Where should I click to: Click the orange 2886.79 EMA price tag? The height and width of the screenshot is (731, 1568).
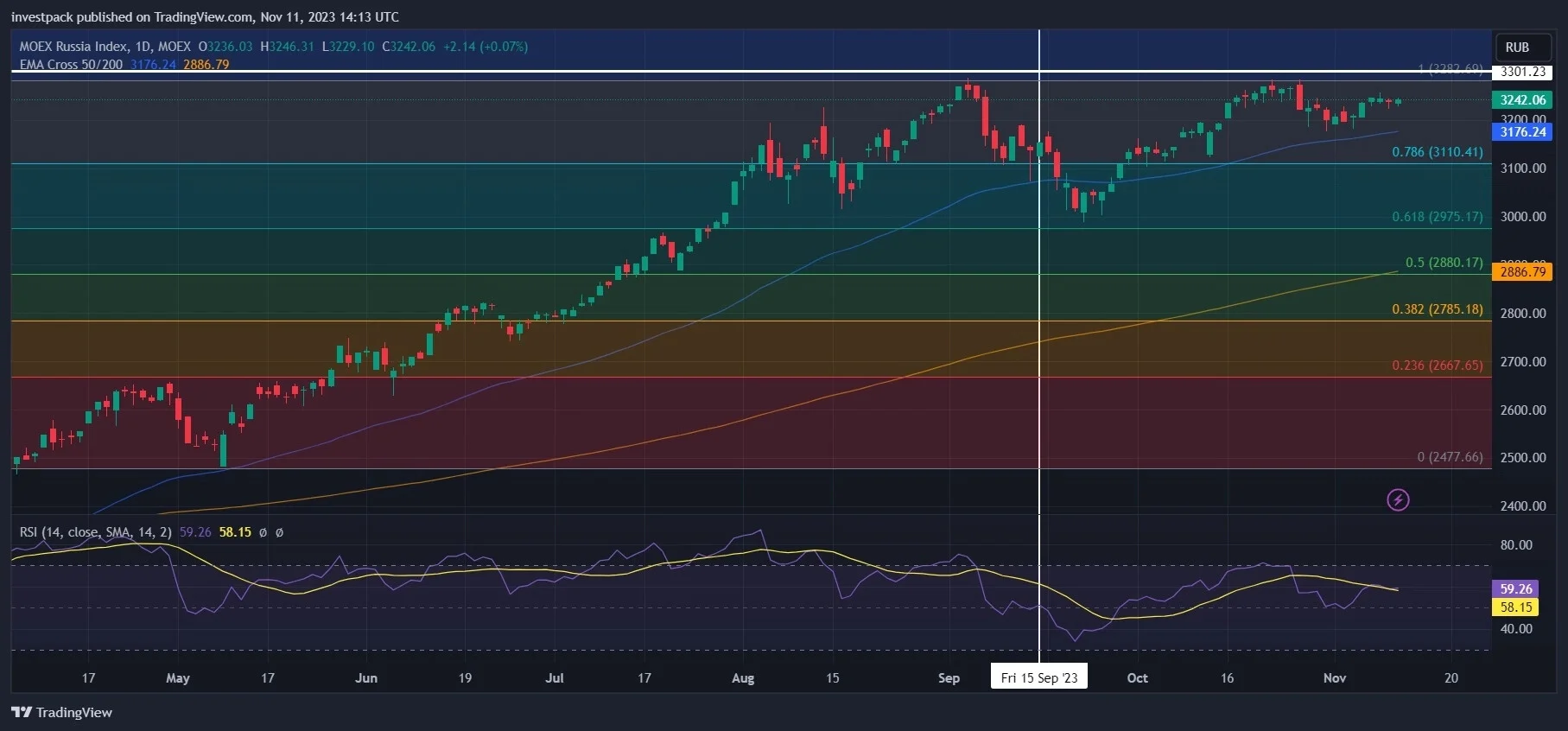click(1522, 272)
